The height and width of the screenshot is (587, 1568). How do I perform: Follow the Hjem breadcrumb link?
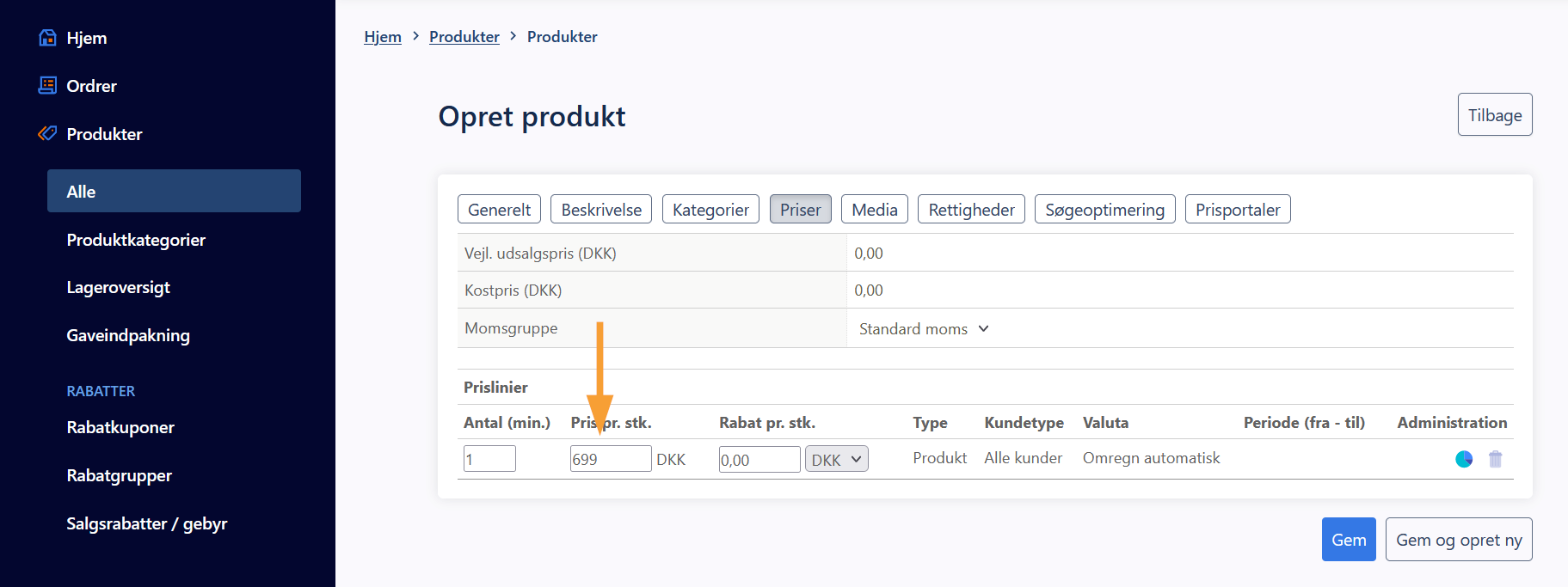pos(383,37)
